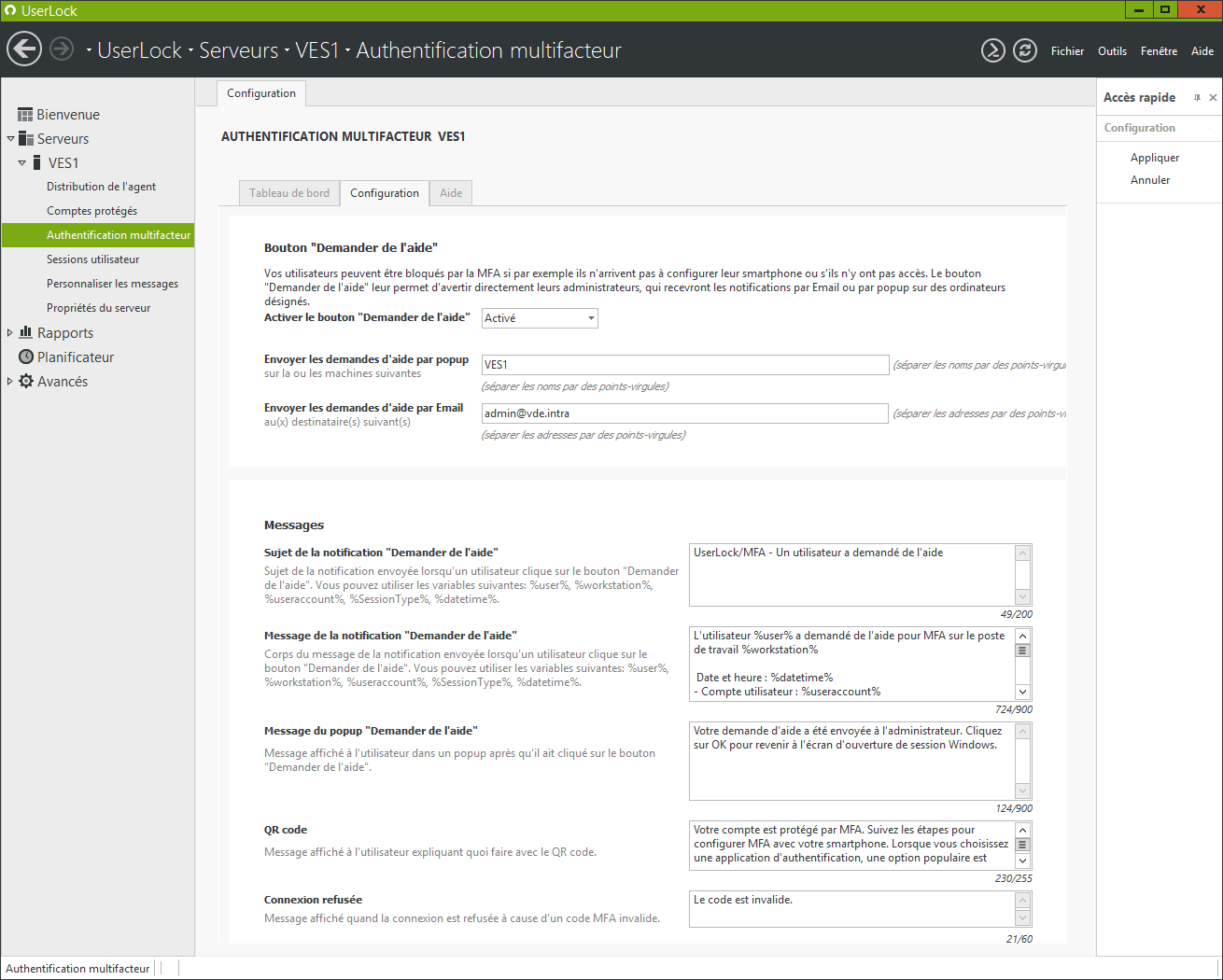Screen dimensions: 1223x980
Task: Click the popup message text box
Action: [852, 761]
